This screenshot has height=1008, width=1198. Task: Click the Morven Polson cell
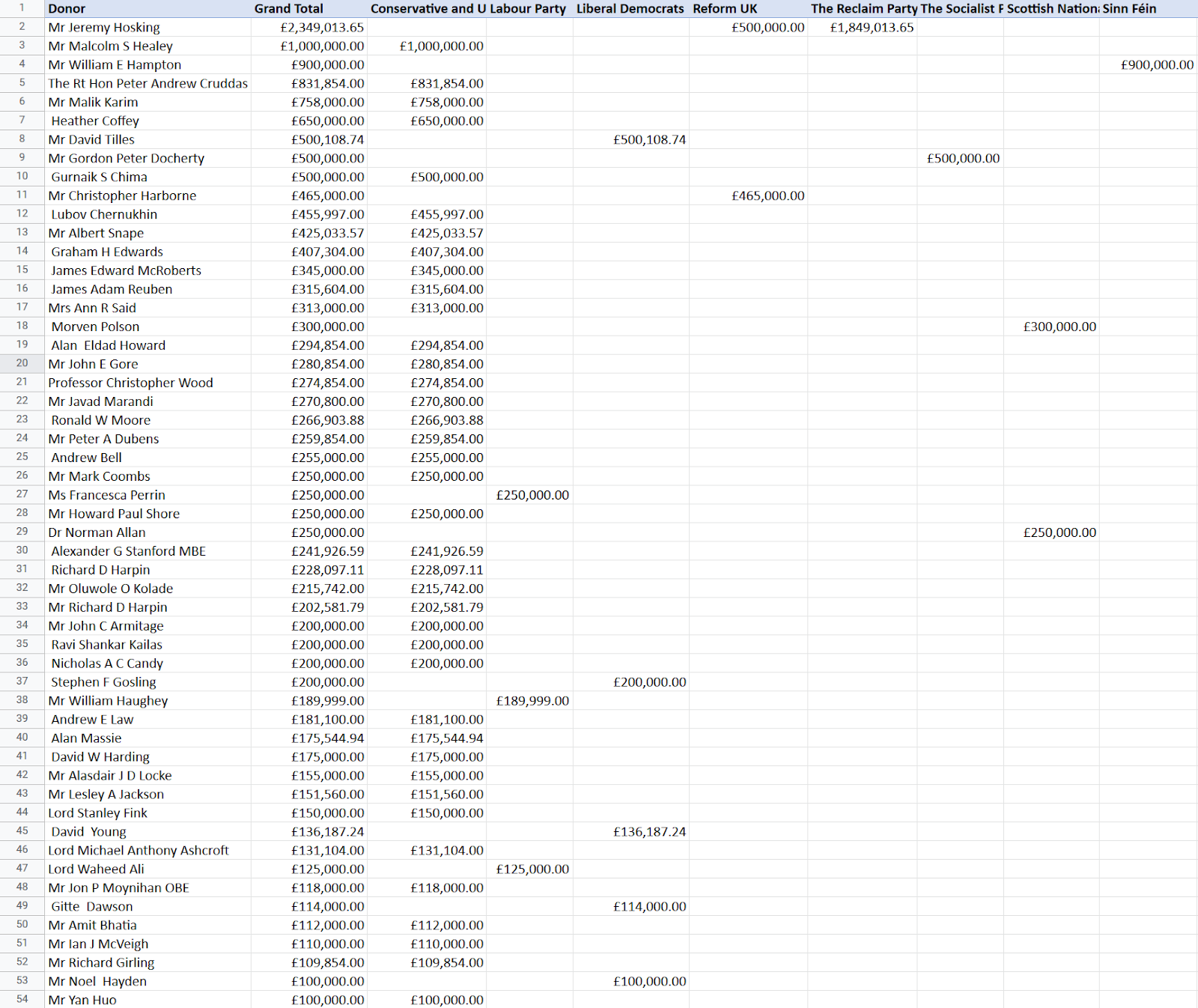148,327
